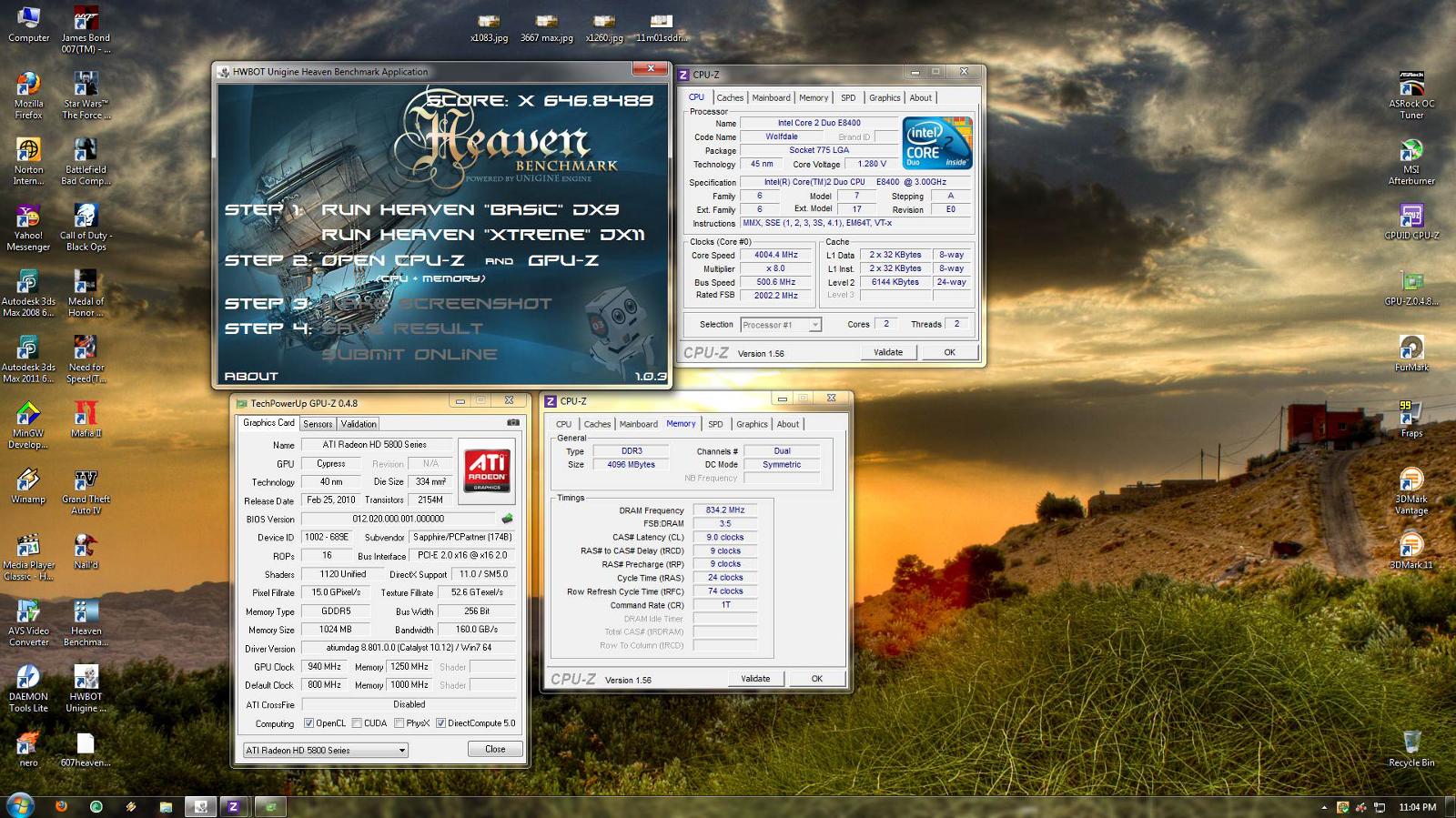Toggle the CUDA checkbox in GPU-Z

358,723
